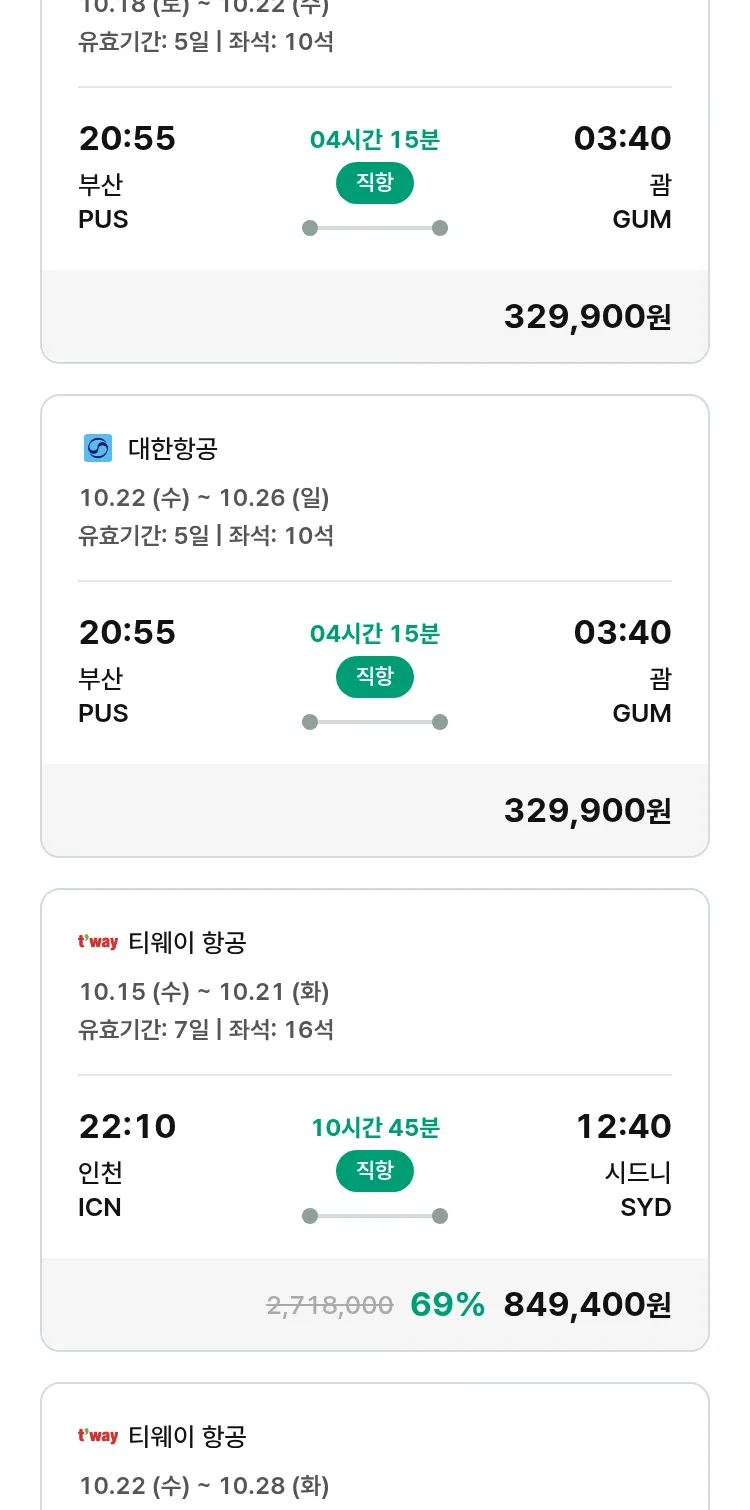
Task: Click t'way logo on the 10.15–10.21 flight
Action: (98, 942)
